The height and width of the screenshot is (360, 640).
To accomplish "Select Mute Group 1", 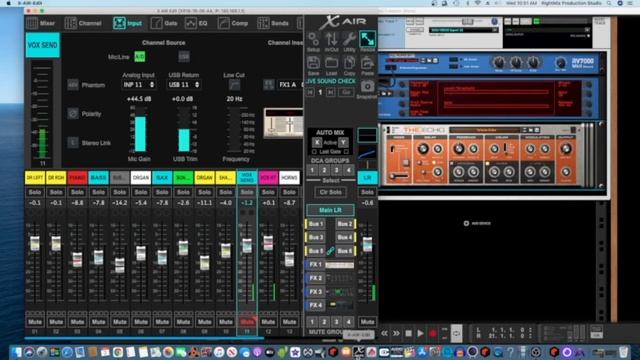I will pos(312,322).
